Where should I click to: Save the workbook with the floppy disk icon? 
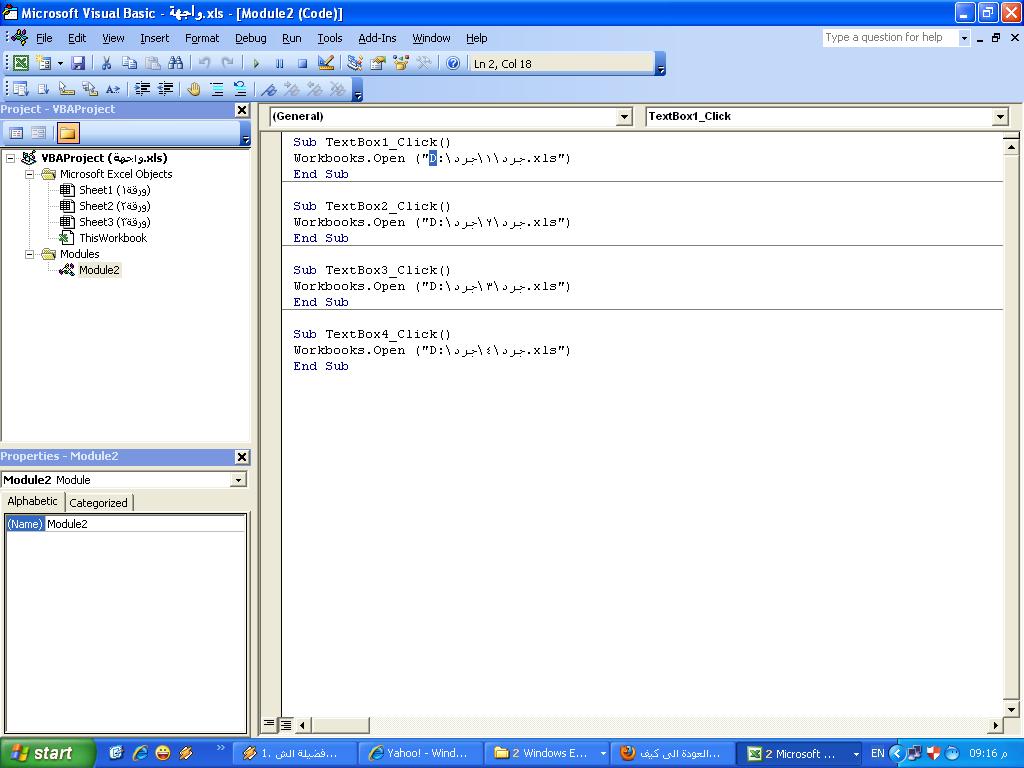click(x=78, y=63)
